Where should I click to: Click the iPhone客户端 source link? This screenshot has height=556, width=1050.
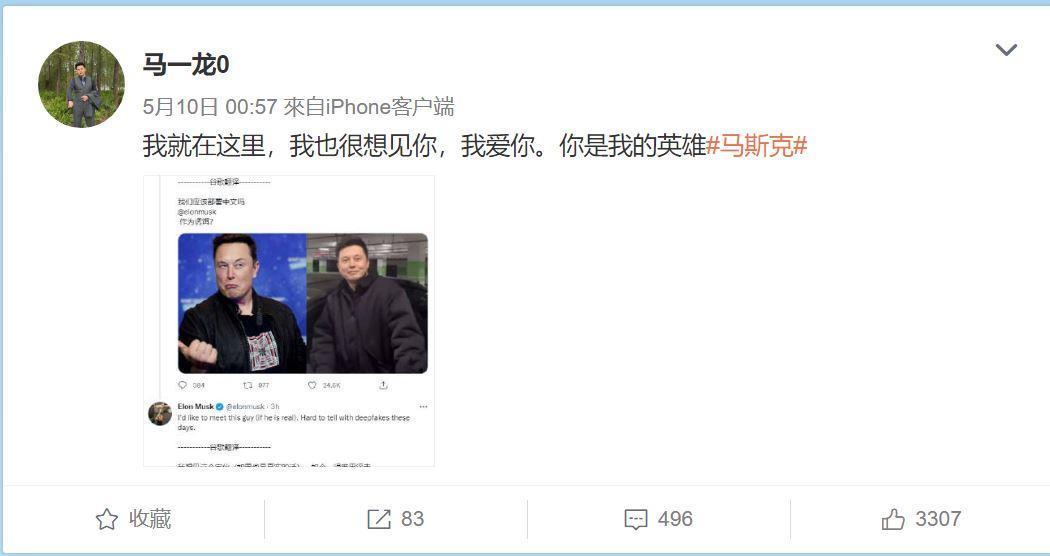pos(390,107)
